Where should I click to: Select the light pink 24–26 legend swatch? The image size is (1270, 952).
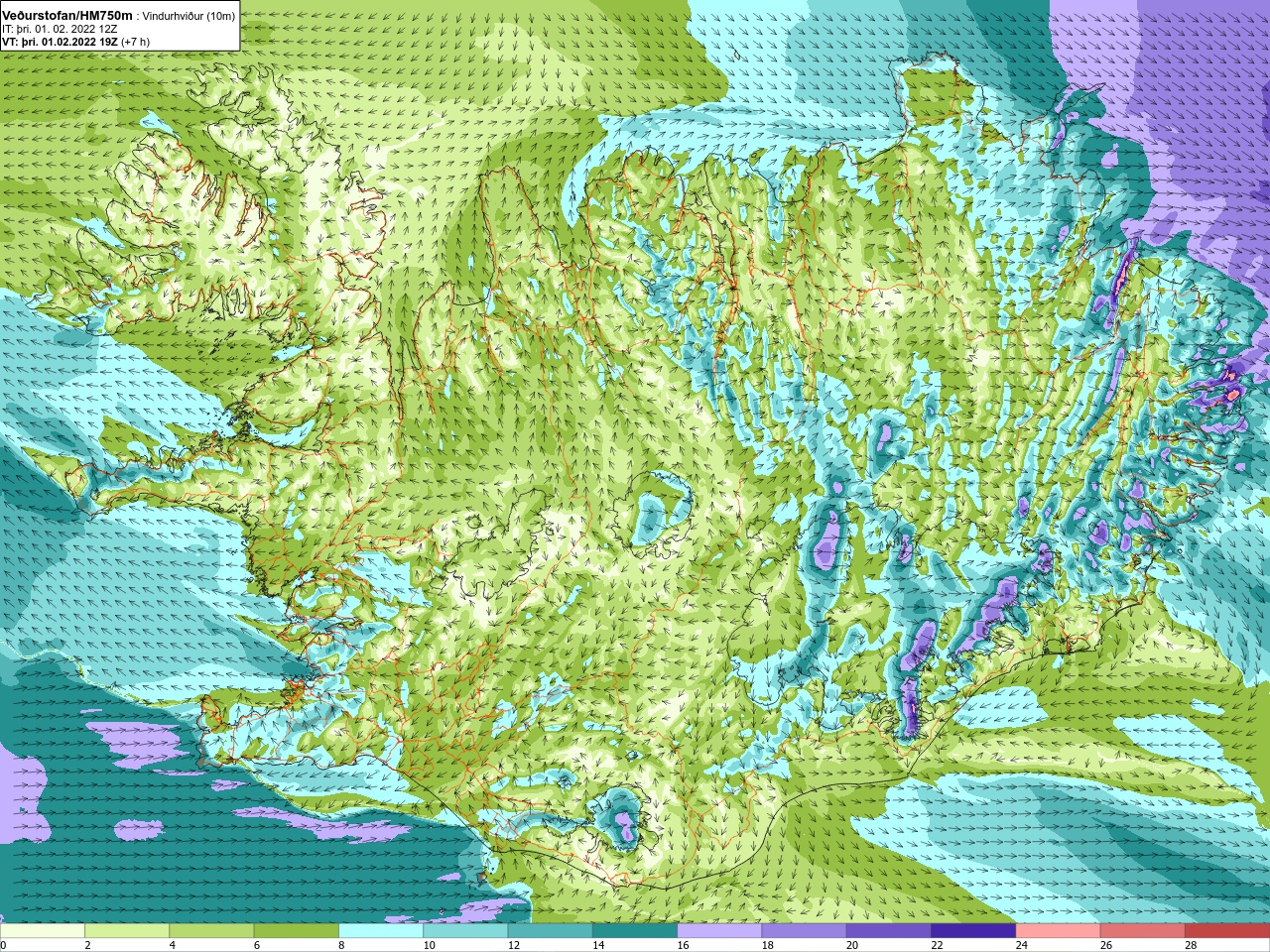[1058, 931]
